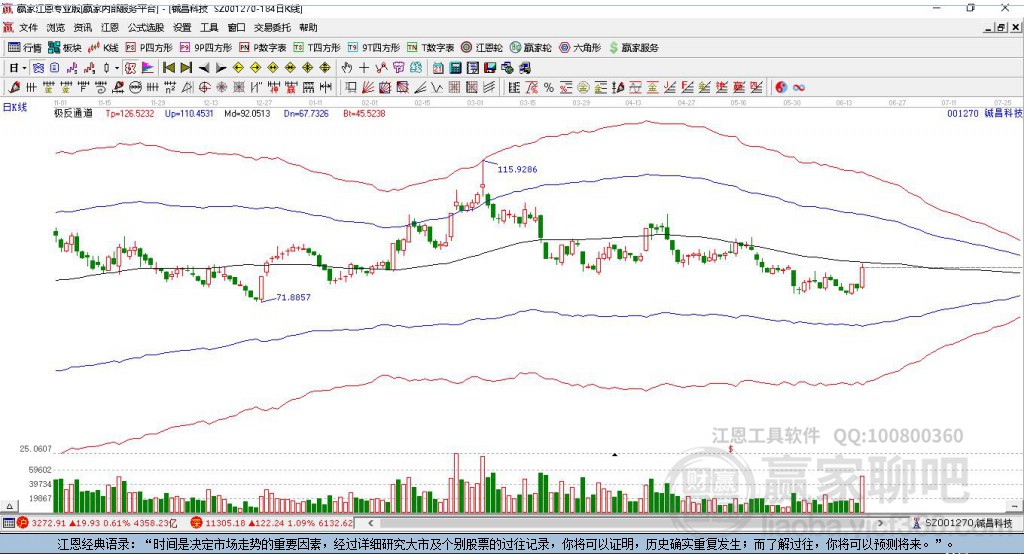The height and width of the screenshot is (554, 1024).
Task: Click the red-blue yin-yang icon
Action: (x=781, y=88)
